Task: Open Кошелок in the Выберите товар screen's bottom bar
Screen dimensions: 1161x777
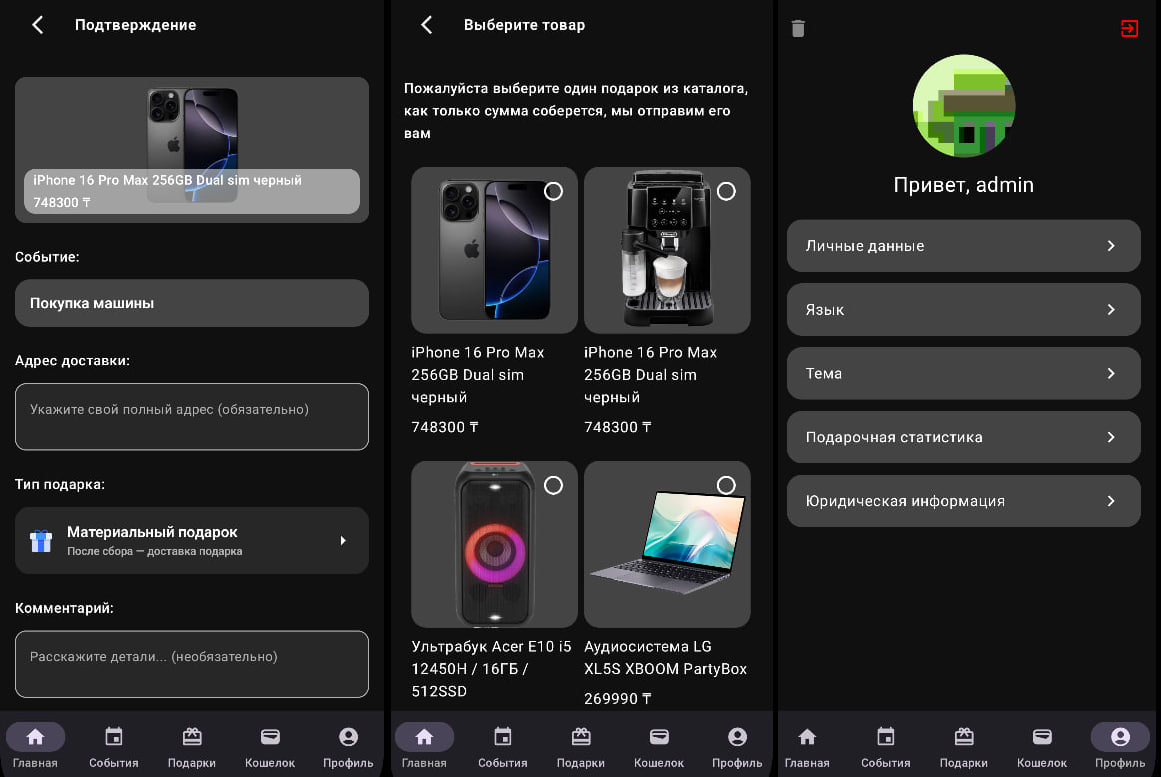Action: coord(659,747)
